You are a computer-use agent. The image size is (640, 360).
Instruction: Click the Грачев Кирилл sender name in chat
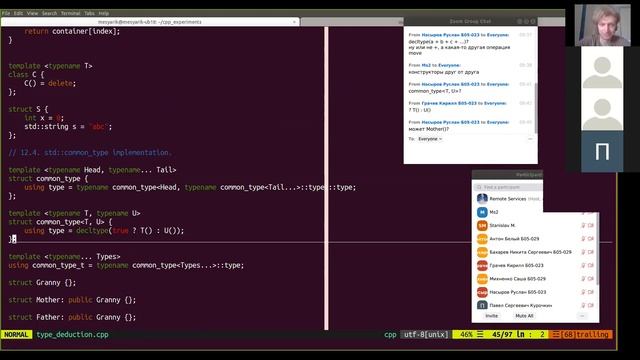[x=450, y=103]
